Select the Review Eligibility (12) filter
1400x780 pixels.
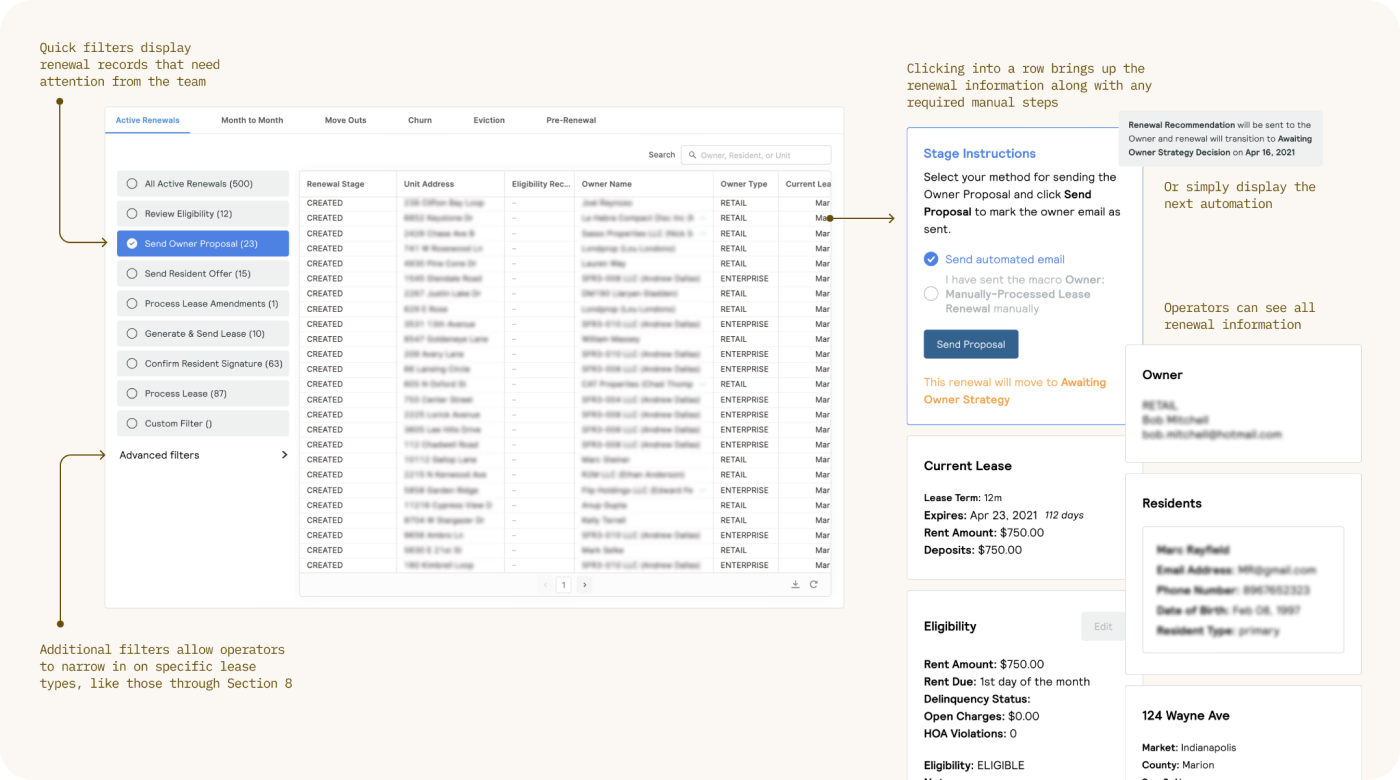(203, 214)
